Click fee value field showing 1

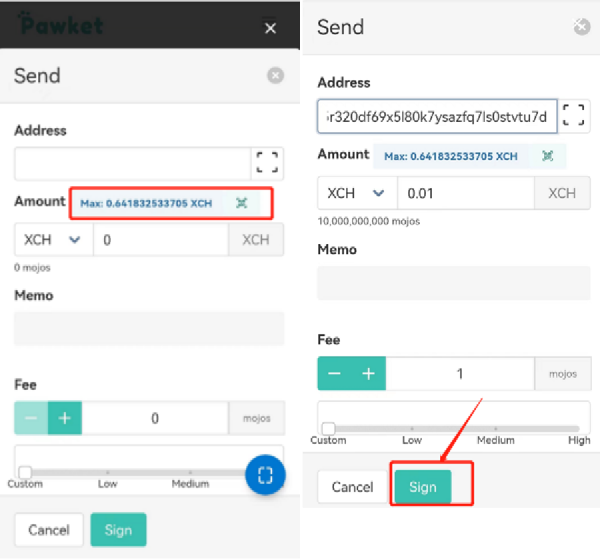[460, 373]
